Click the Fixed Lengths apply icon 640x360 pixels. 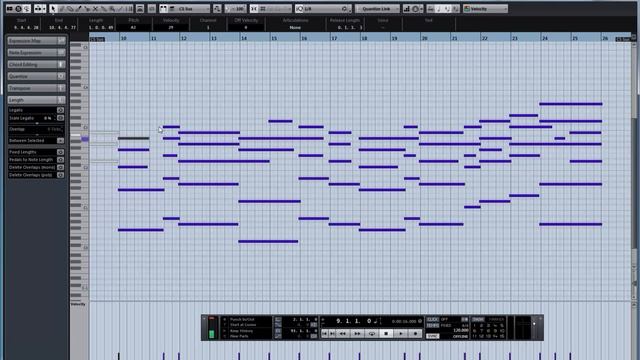[60, 152]
